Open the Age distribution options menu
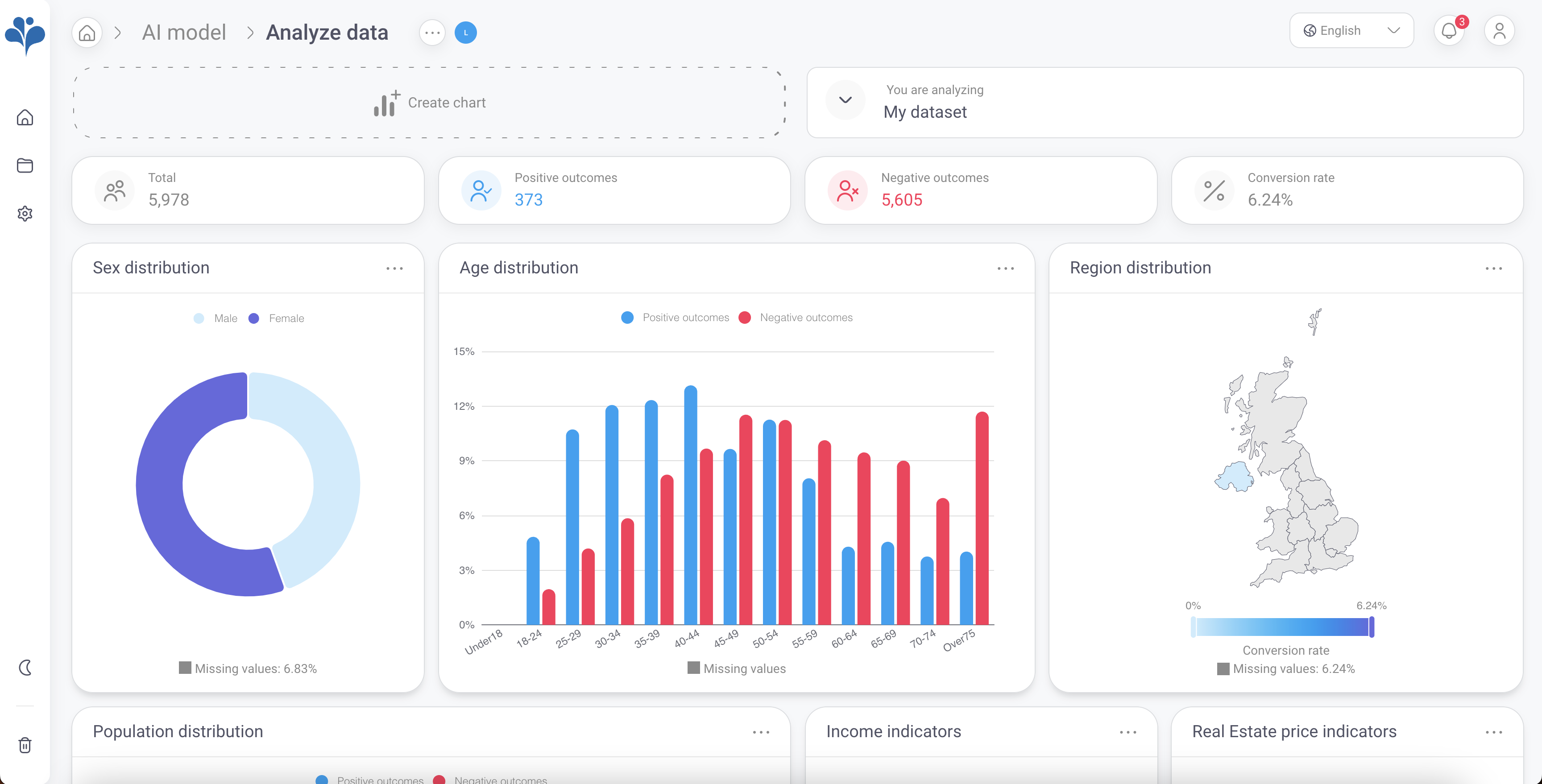 click(1004, 268)
